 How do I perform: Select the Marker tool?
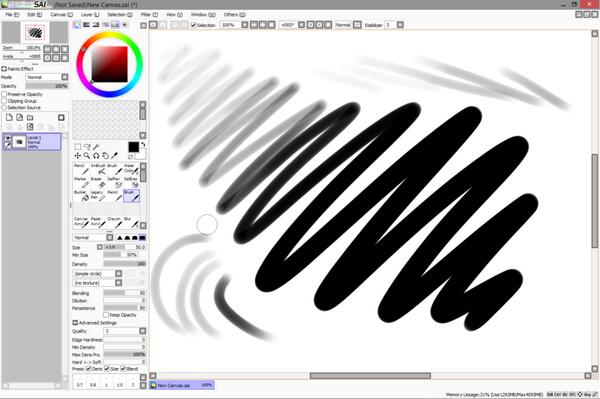click(81, 182)
